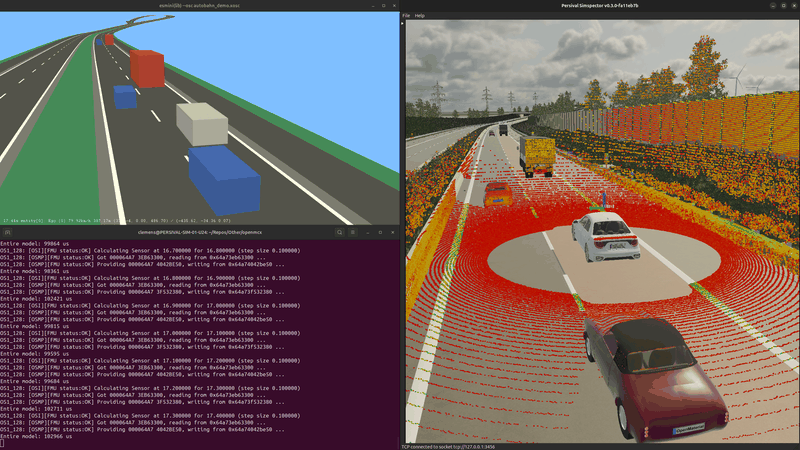The image size is (800, 450).
Task: Minimize the terminal window
Action: point(368,232)
